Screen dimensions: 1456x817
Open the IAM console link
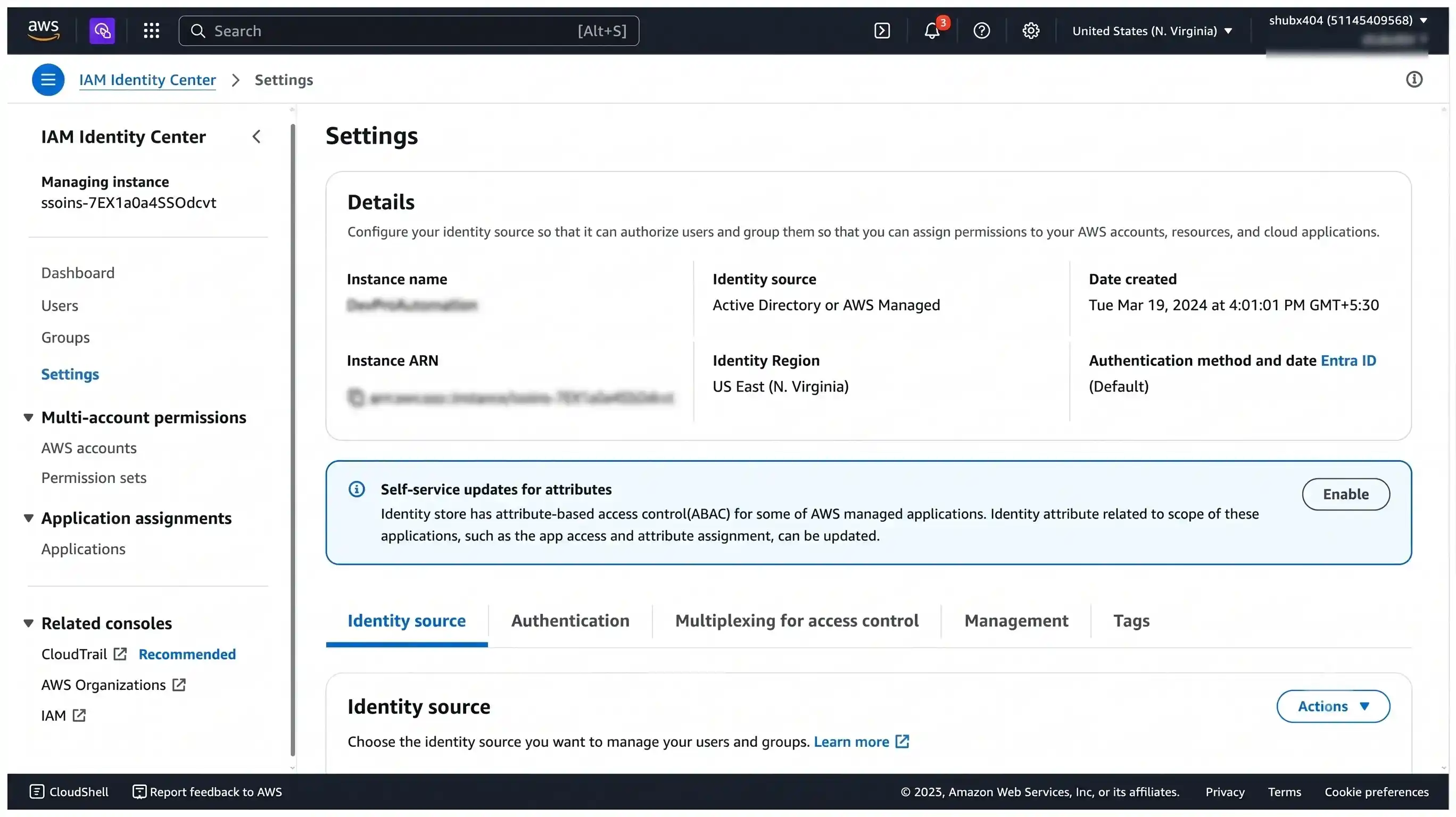click(x=54, y=715)
